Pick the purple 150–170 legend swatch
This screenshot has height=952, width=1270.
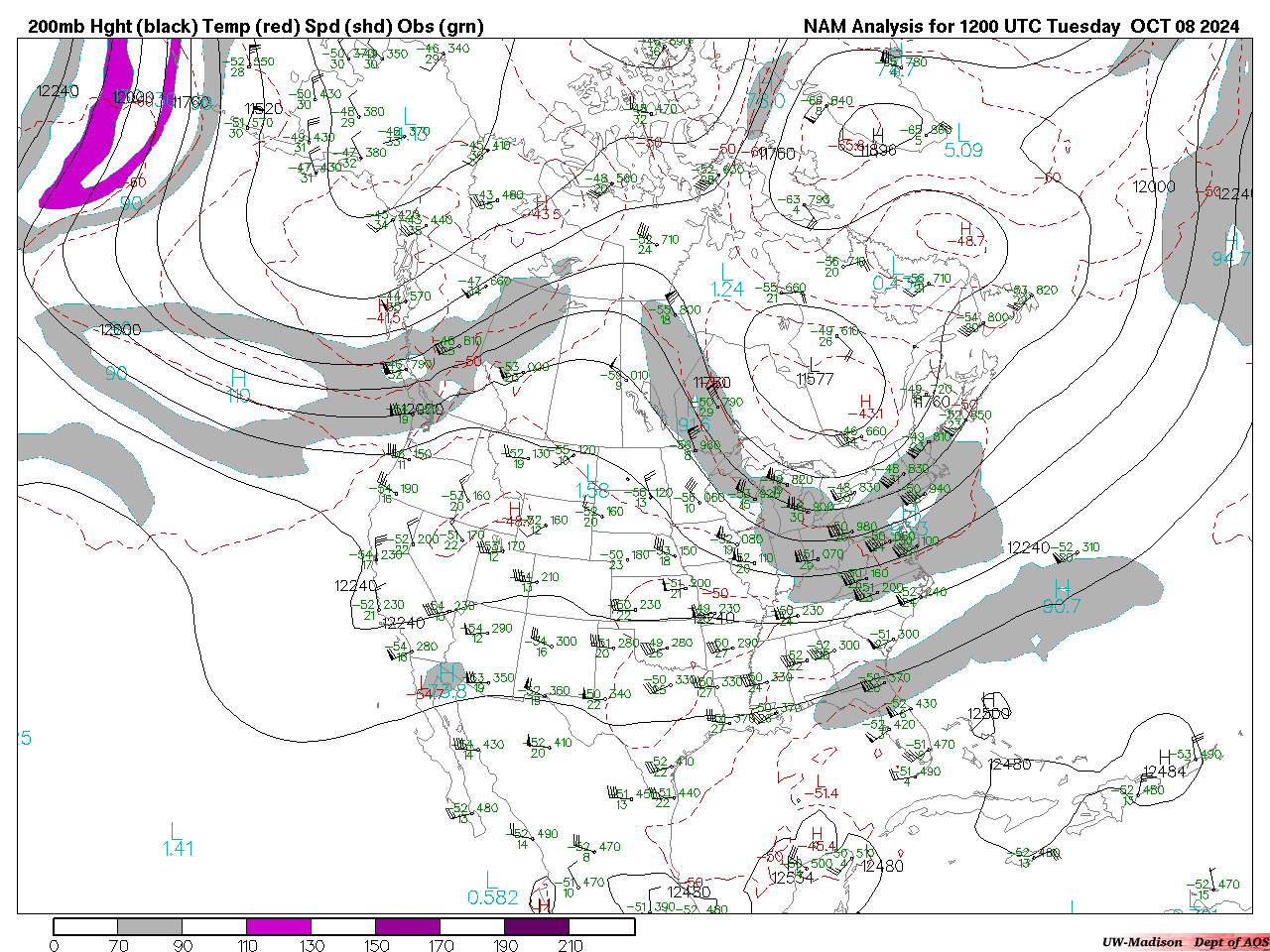408,926
